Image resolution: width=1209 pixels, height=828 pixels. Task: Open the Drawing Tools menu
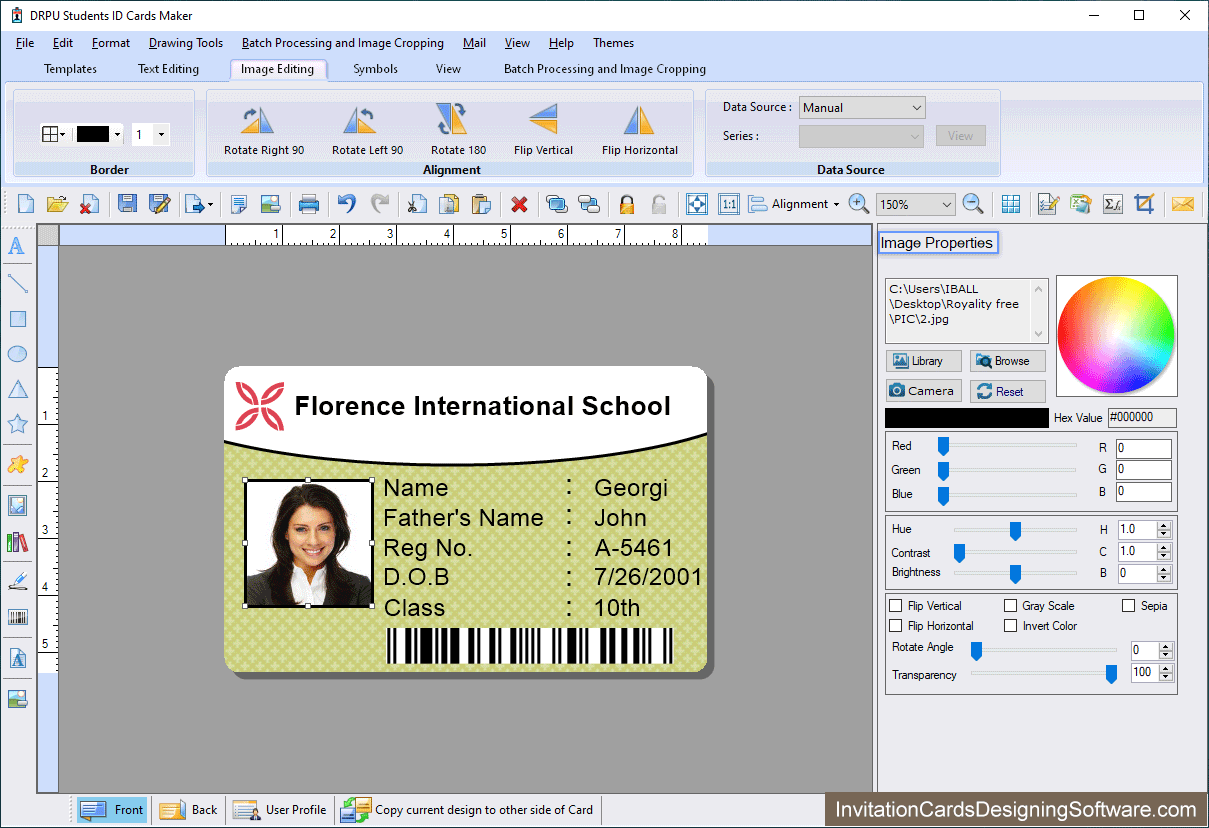(185, 43)
